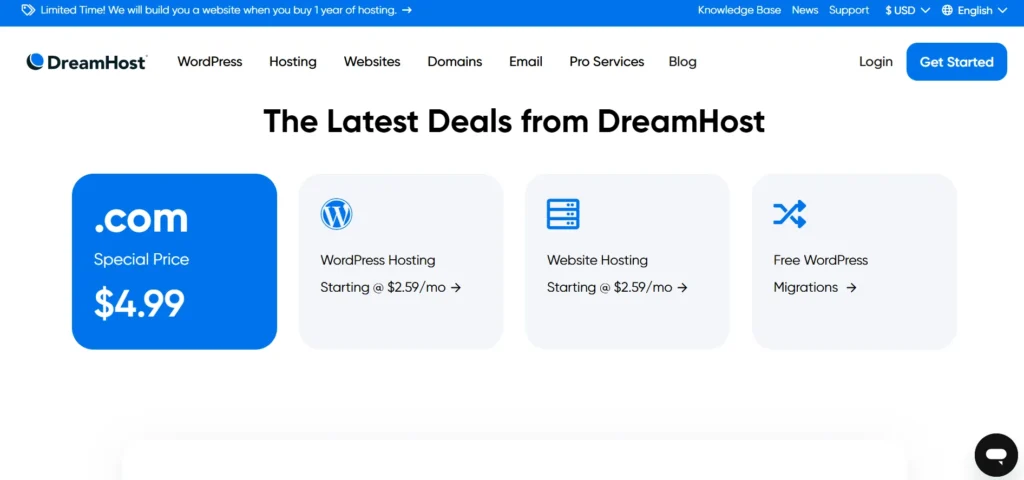1024x480 pixels.
Task: Select Domains in the navigation bar
Action: pos(455,62)
